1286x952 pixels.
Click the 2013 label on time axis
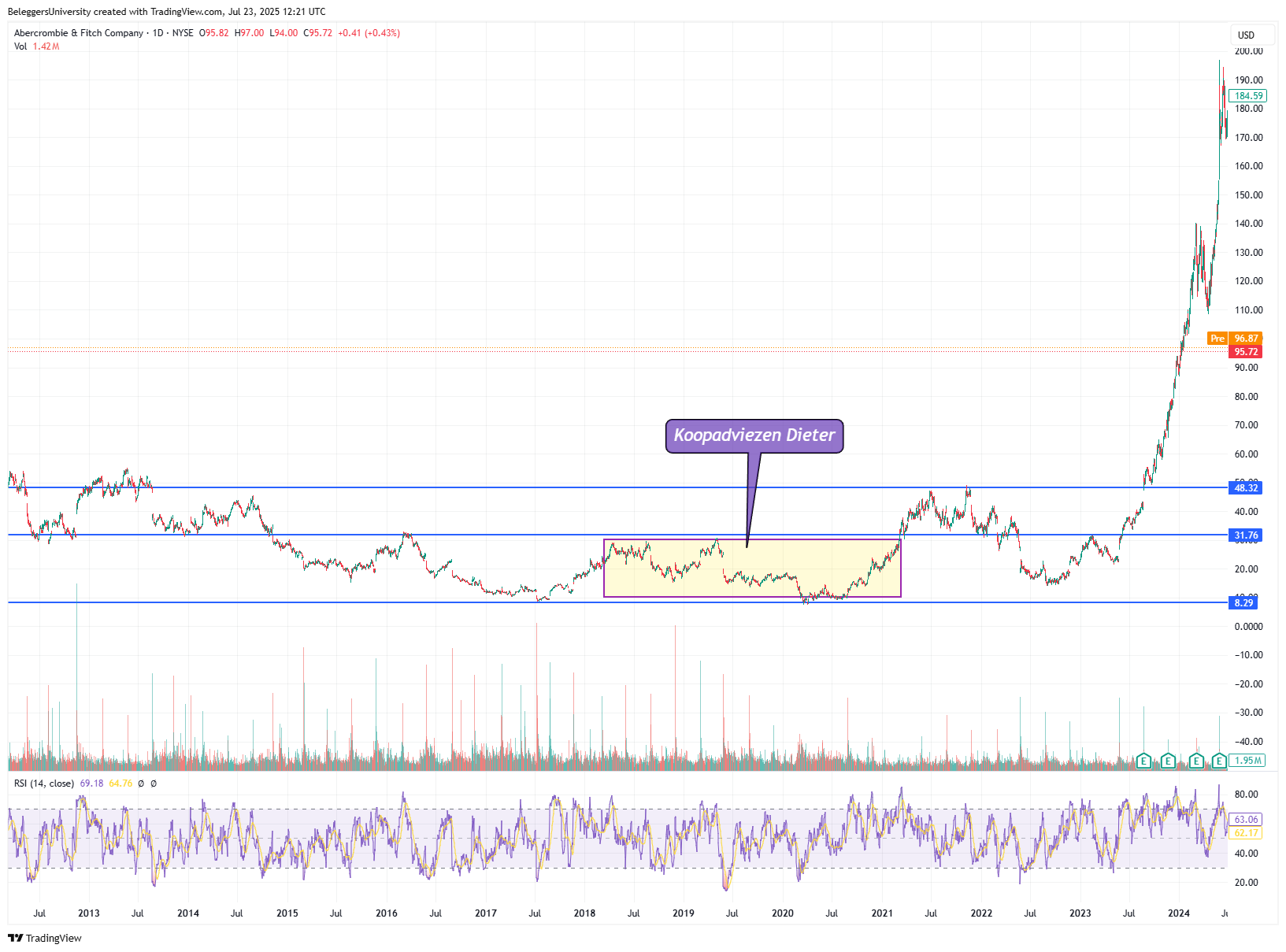point(89,913)
